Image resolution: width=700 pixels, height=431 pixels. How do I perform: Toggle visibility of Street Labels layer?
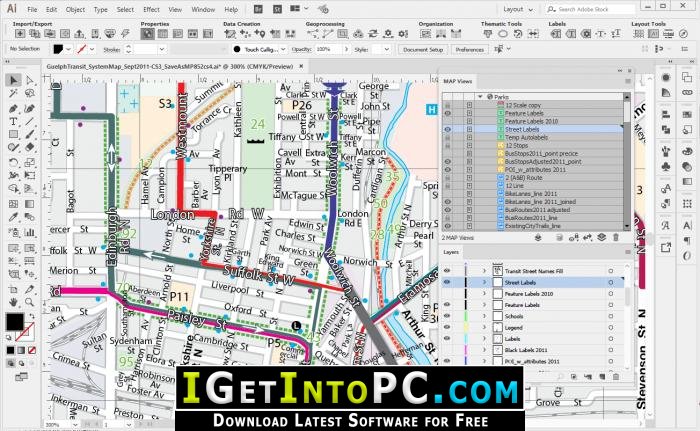coord(447,282)
